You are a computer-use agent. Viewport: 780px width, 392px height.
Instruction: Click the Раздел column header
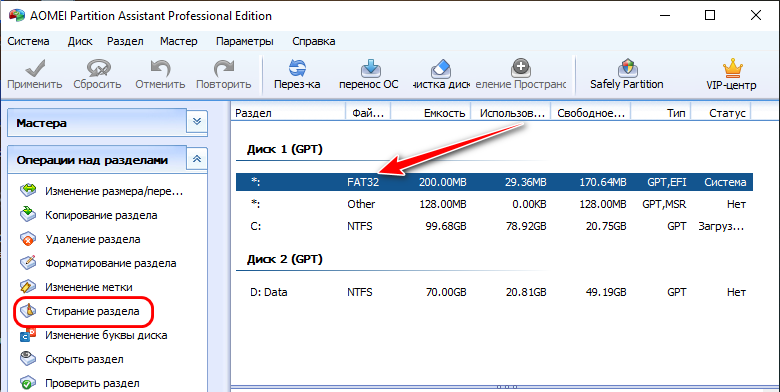(x=289, y=113)
